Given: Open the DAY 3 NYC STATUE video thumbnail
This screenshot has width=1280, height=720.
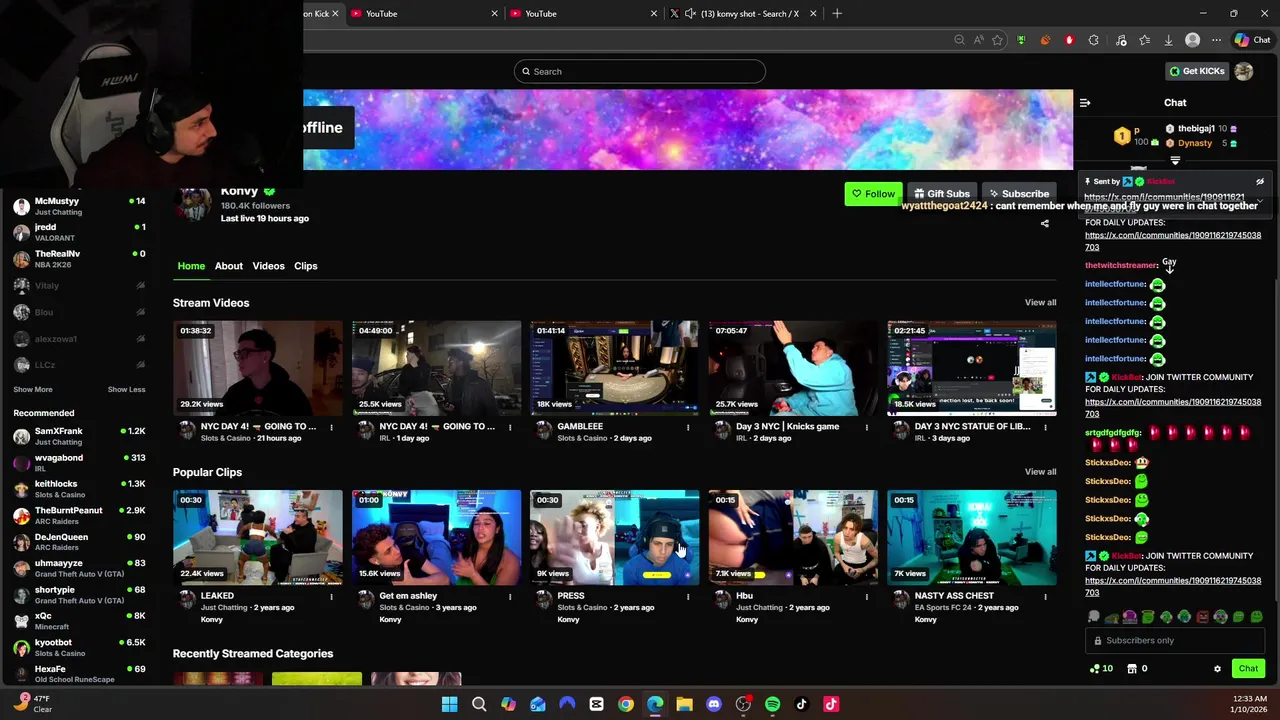Looking at the screenshot, I should (x=971, y=368).
